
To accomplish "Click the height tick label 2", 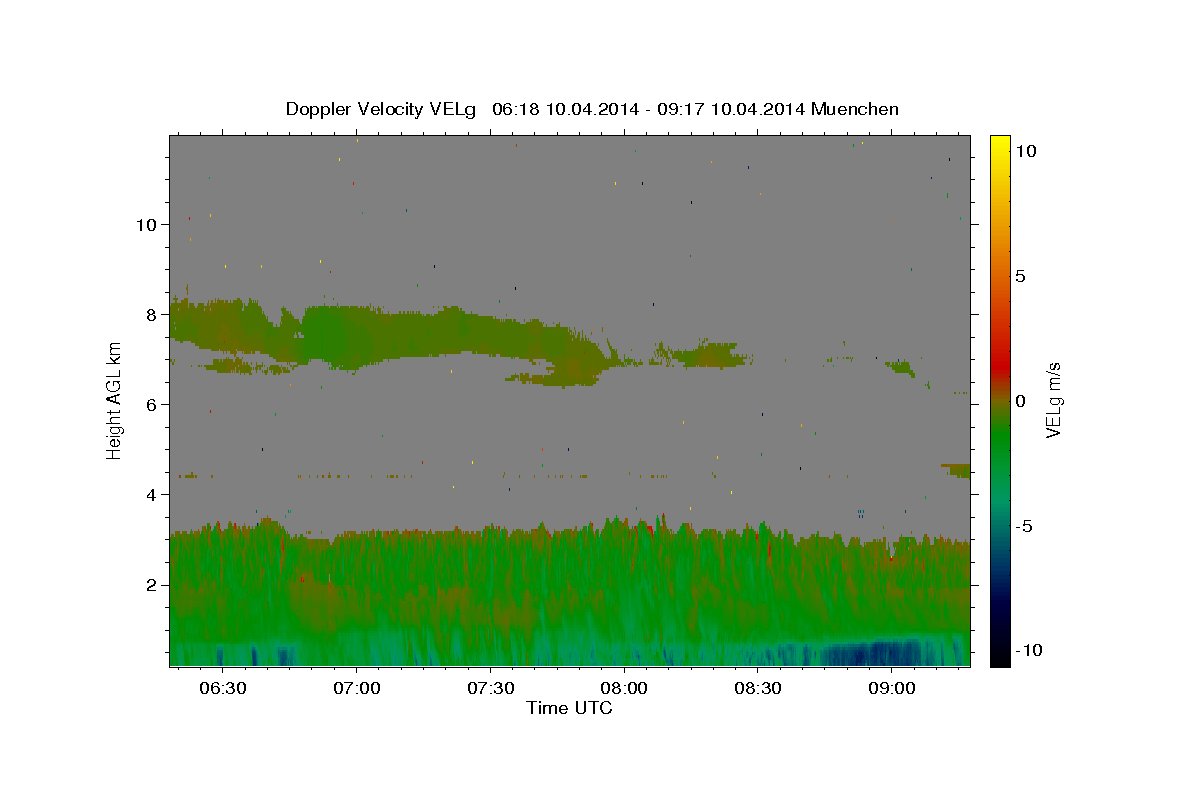I will click(152, 584).
